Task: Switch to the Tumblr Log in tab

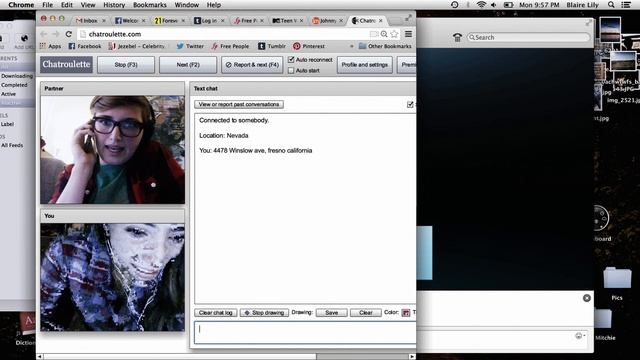Action: [209, 20]
